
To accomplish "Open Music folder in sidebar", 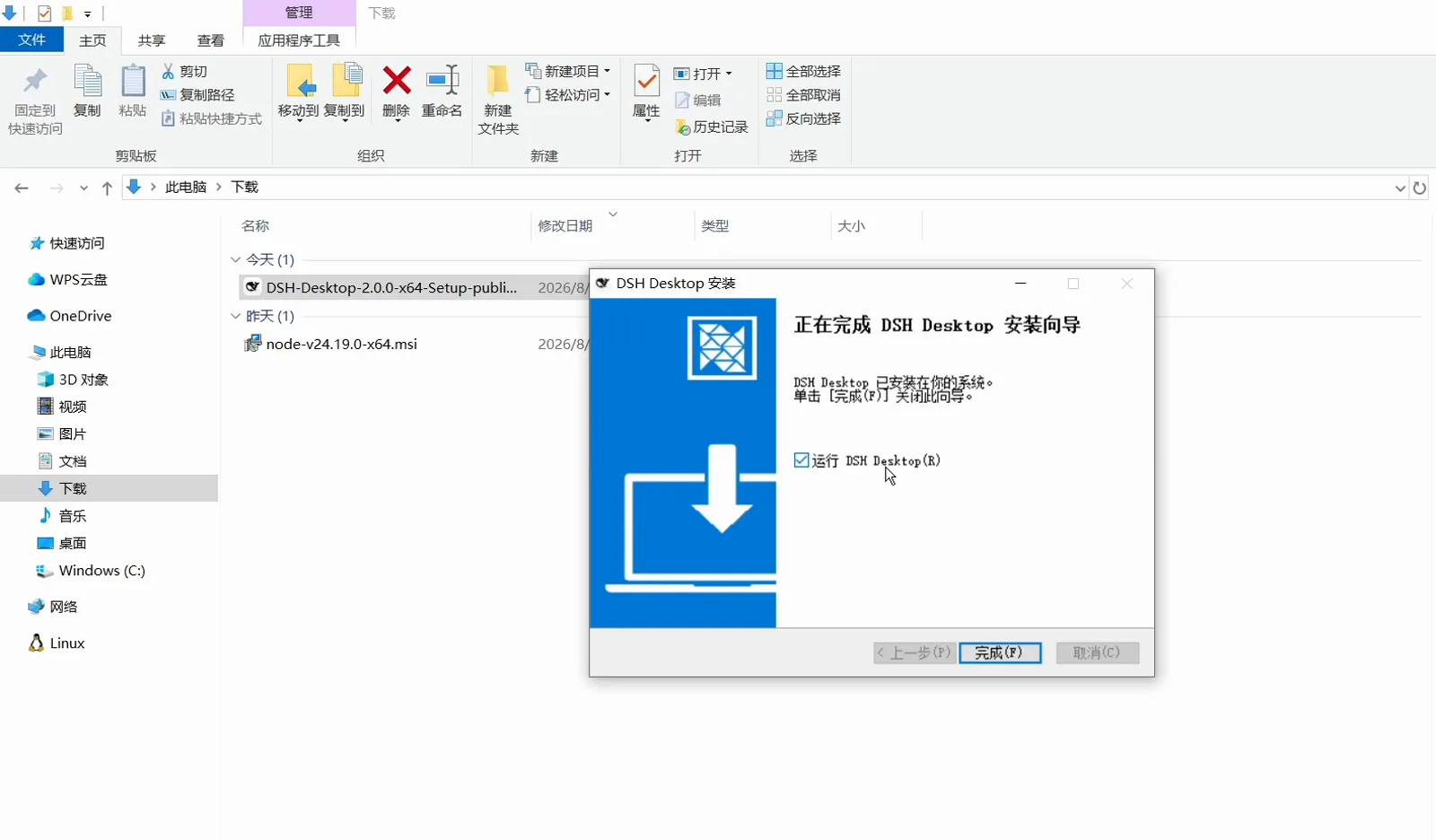I will coord(62,516).
